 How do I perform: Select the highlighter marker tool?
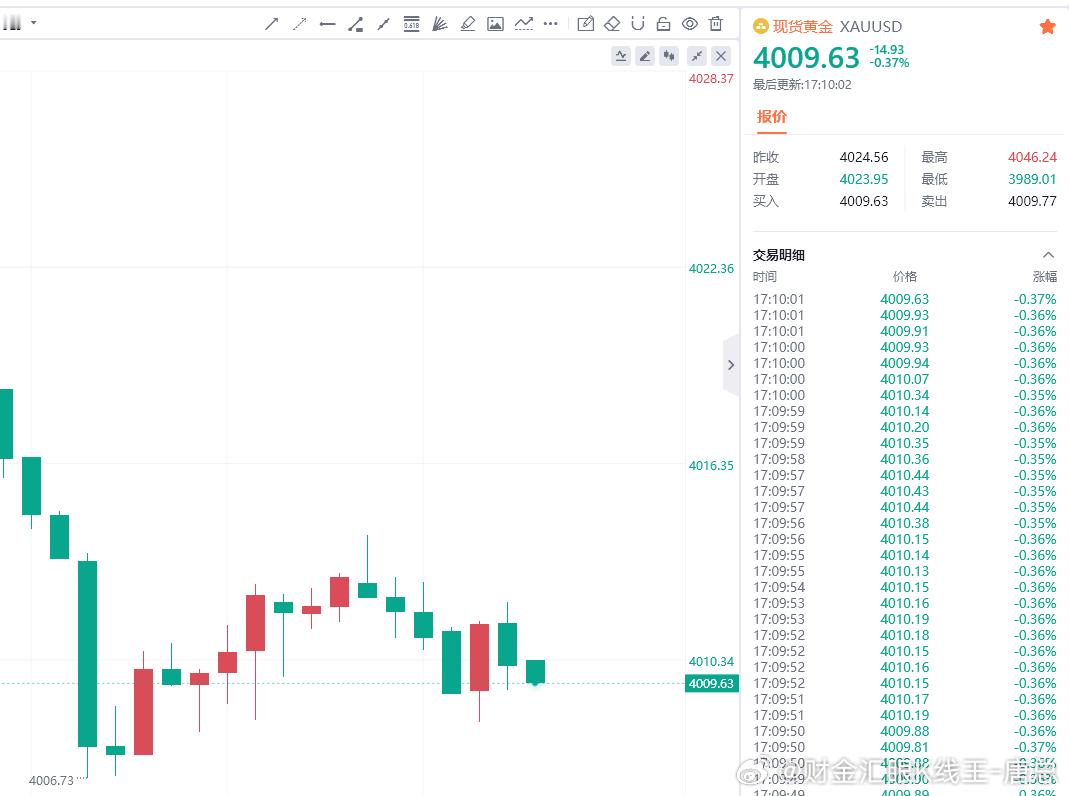(x=468, y=25)
